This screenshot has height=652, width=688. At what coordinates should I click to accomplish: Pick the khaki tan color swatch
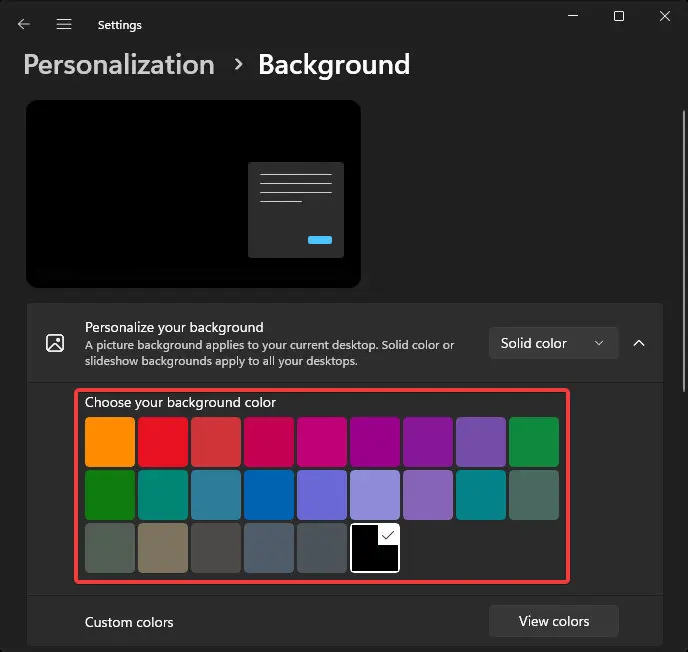(163, 548)
